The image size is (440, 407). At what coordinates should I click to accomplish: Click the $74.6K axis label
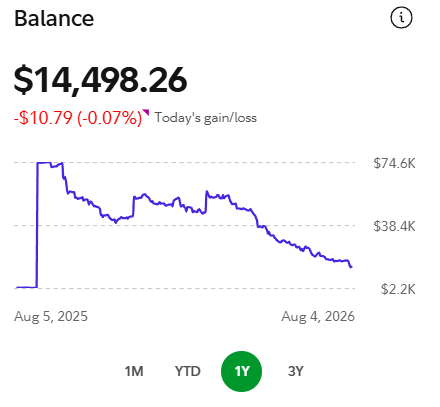click(x=394, y=163)
